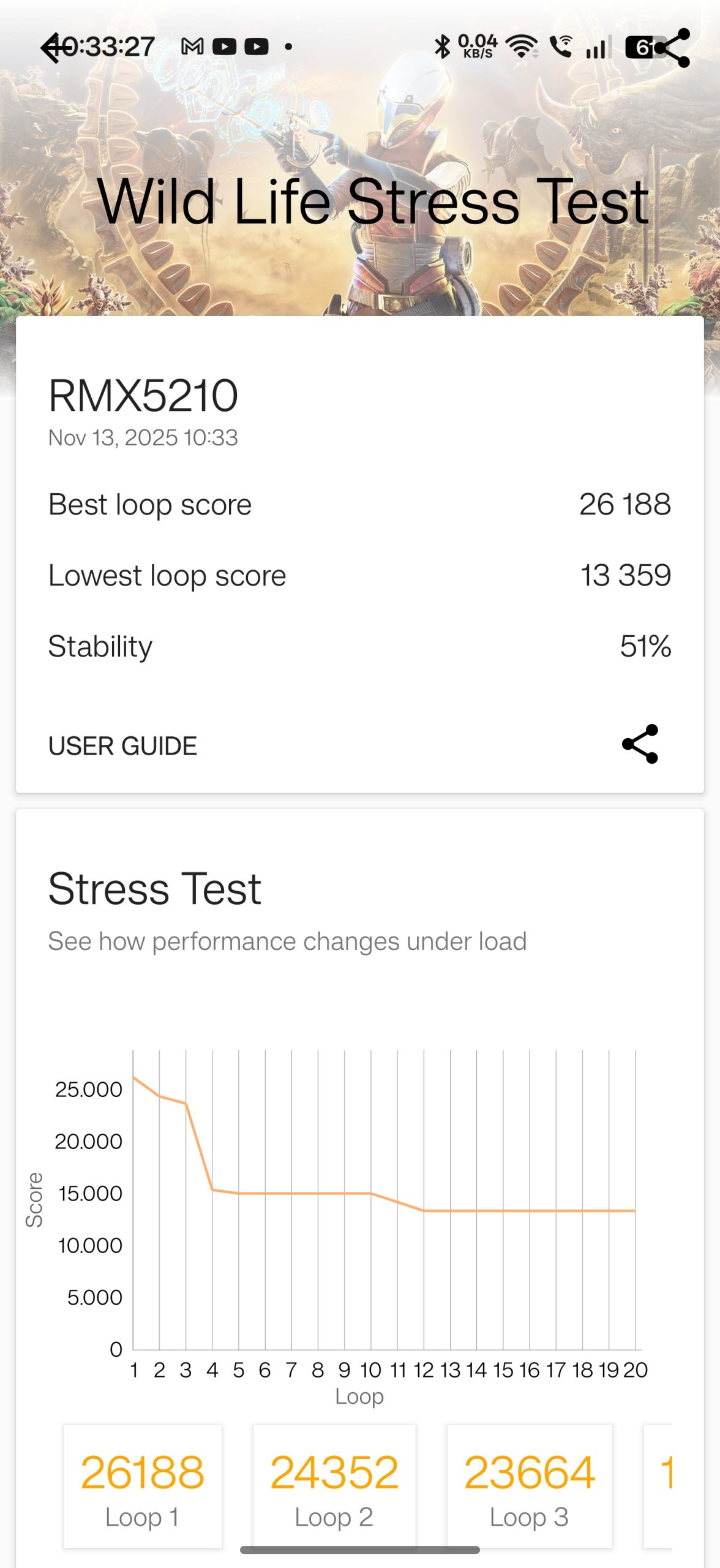Select the Loop 2 score card 24352
This screenshot has height=1568, width=720.
pyautogui.click(x=334, y=1486)
